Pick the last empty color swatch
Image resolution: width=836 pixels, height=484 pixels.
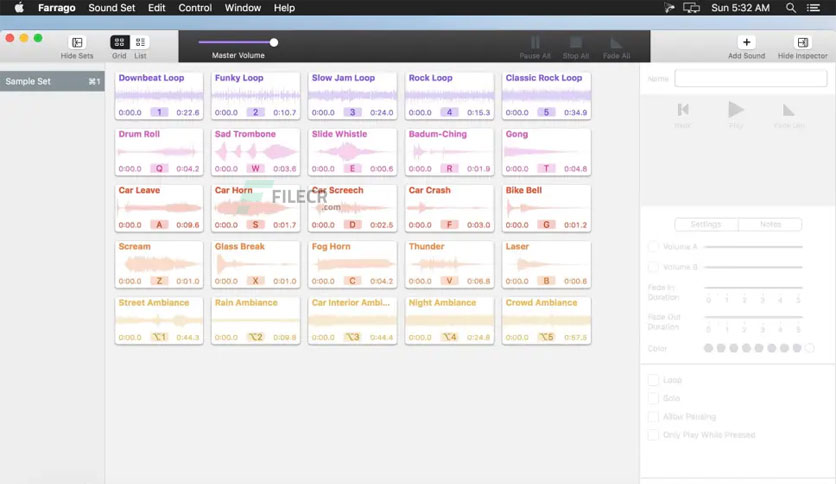[809, 348]
